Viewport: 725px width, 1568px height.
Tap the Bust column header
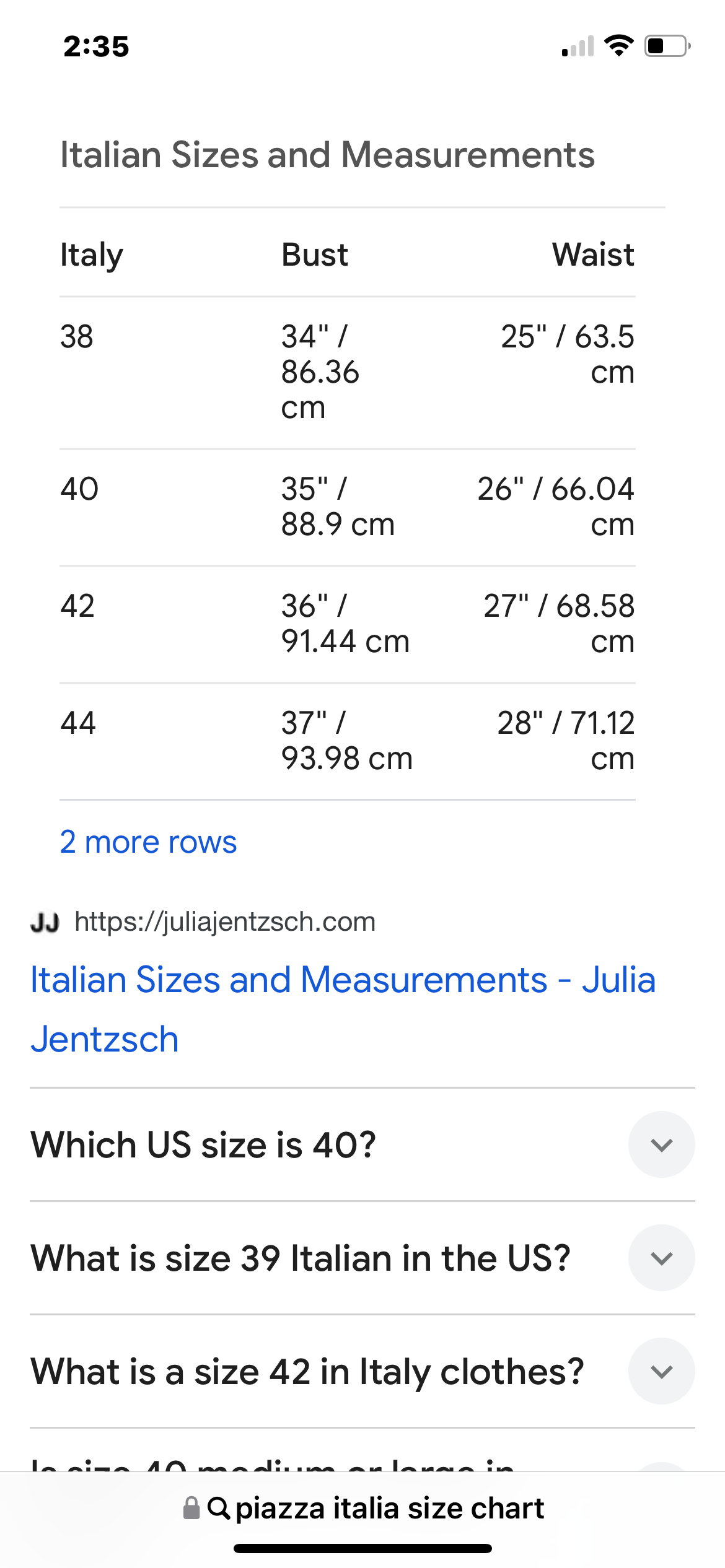tap(315, 255)
